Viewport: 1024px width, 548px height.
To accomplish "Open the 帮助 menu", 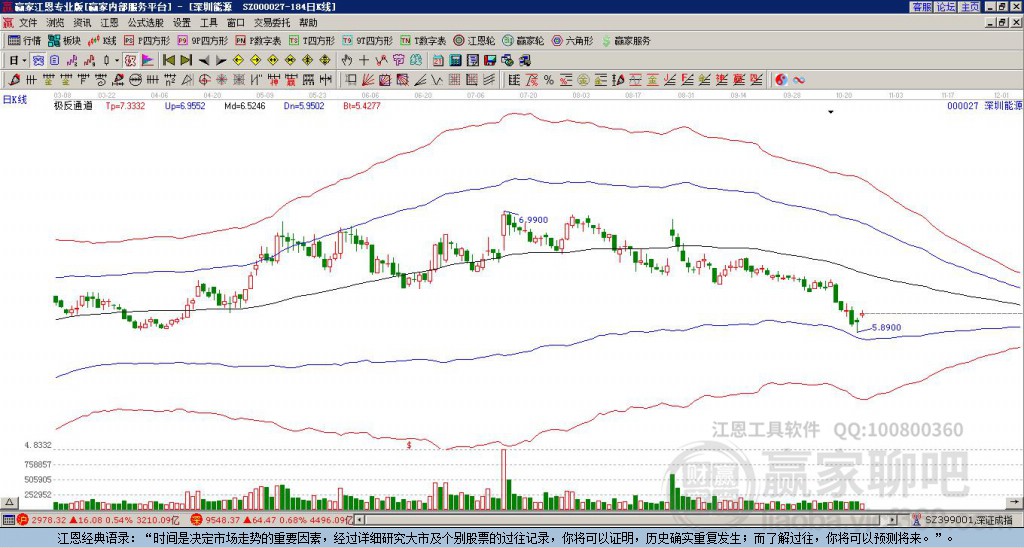I will point(308,23).
